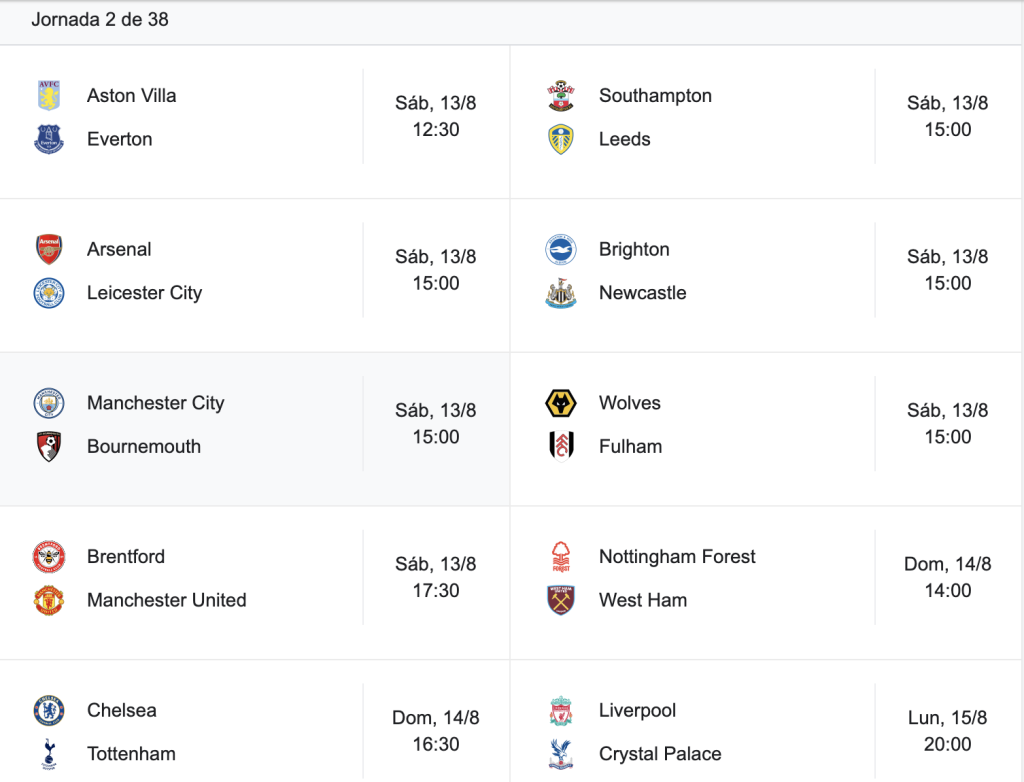The width and height of the screenshot is (1024, 782).
Task: Select West Ham match time 14:00
Action: 948,591
